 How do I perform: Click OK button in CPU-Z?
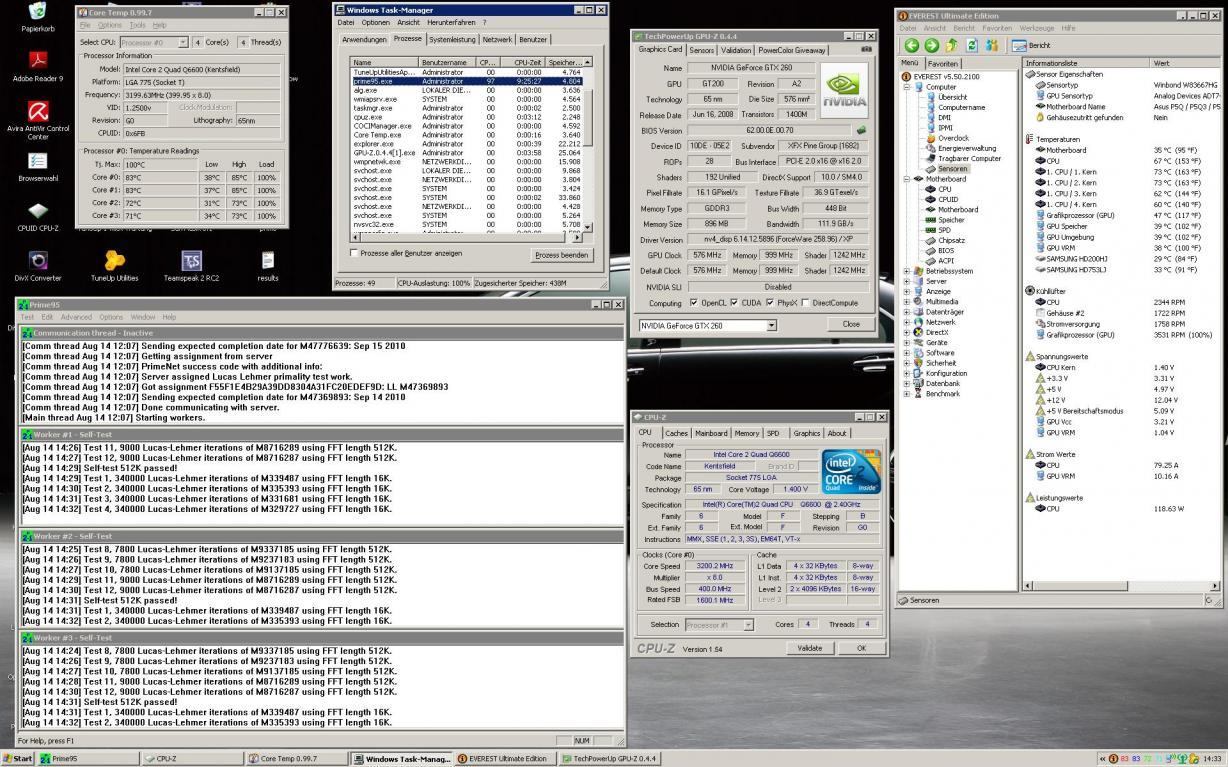click(x=861, y=648)
